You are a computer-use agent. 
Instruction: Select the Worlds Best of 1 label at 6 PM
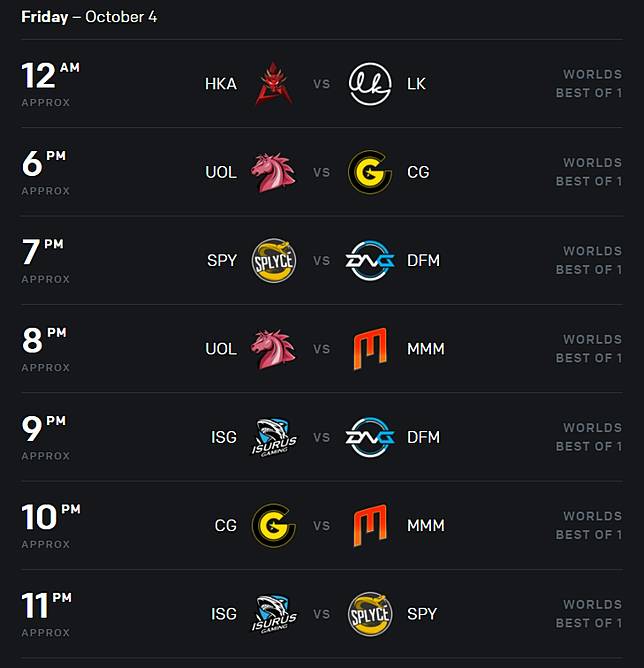coord(589,172)
